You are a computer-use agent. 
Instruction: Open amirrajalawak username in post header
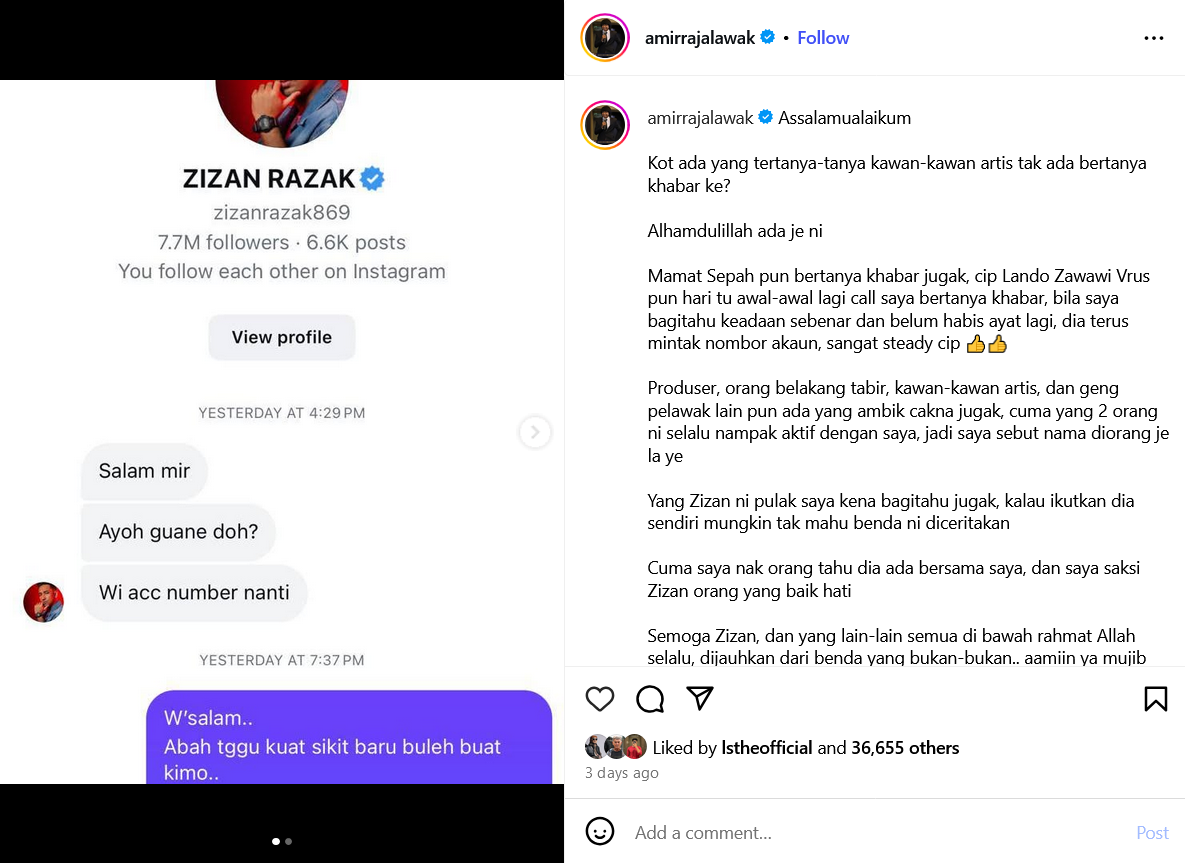(699, 38)
